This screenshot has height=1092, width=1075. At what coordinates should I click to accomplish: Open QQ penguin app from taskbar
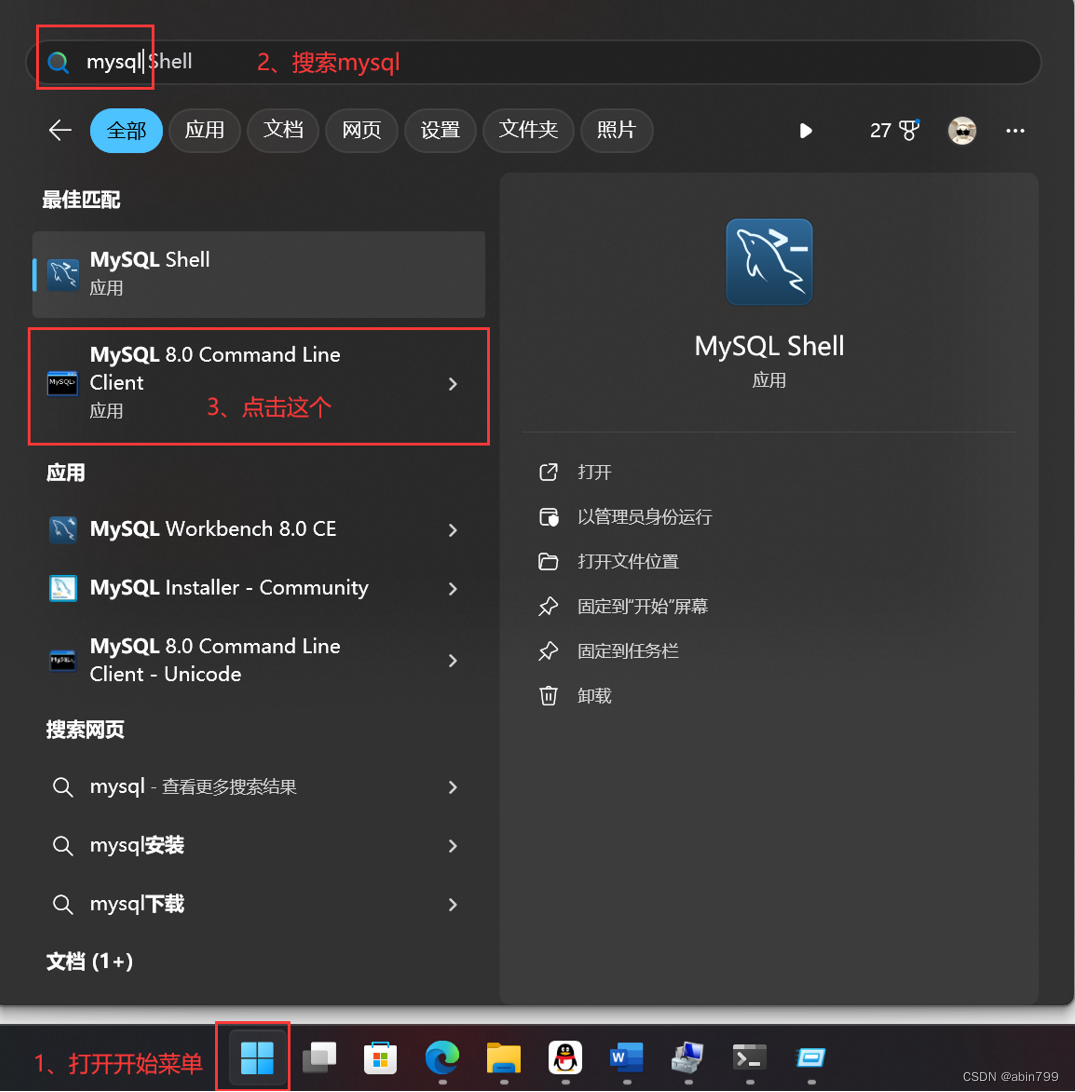565,1058
